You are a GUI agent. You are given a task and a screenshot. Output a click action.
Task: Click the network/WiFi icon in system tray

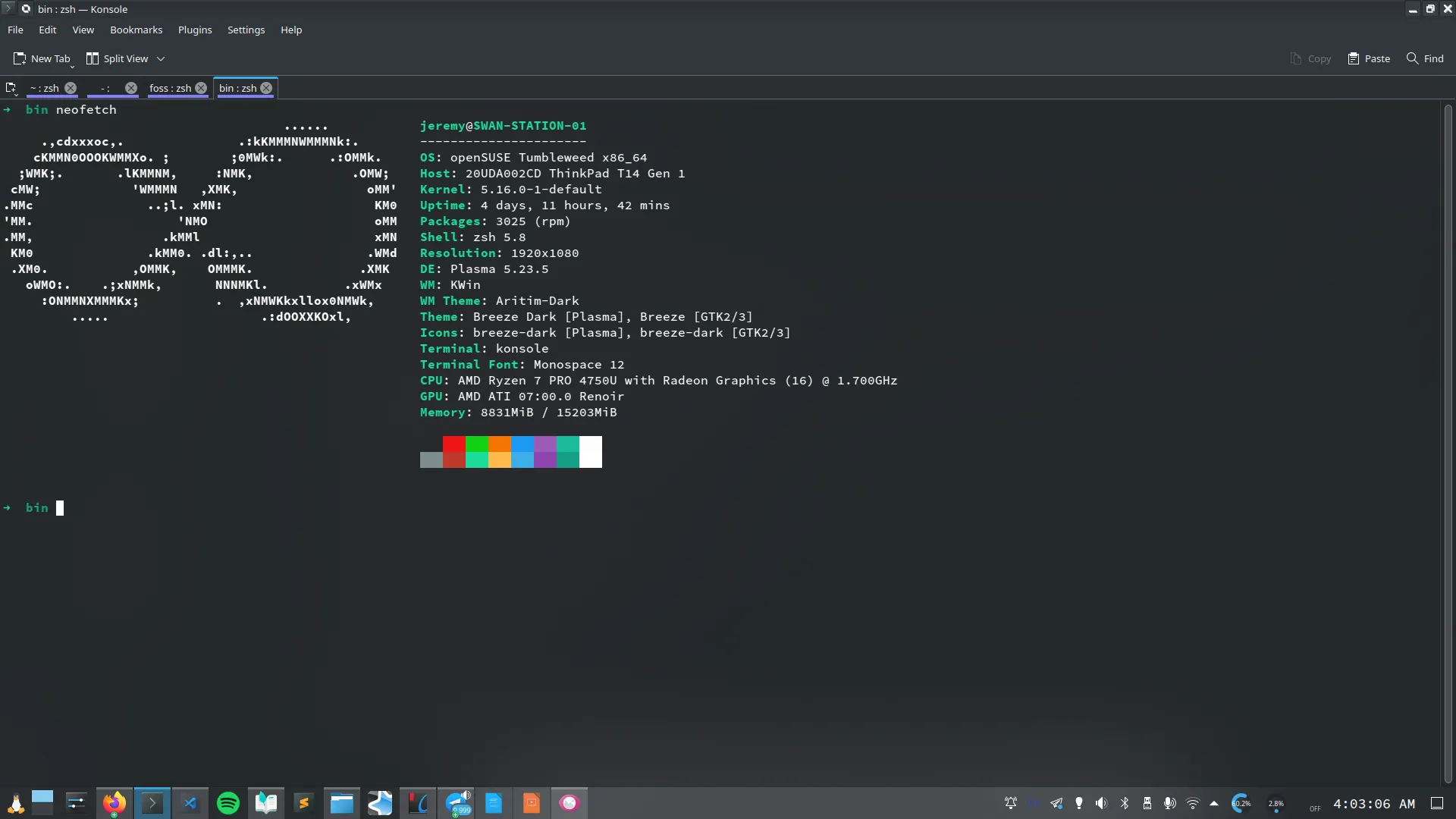tap(1192, 804)
